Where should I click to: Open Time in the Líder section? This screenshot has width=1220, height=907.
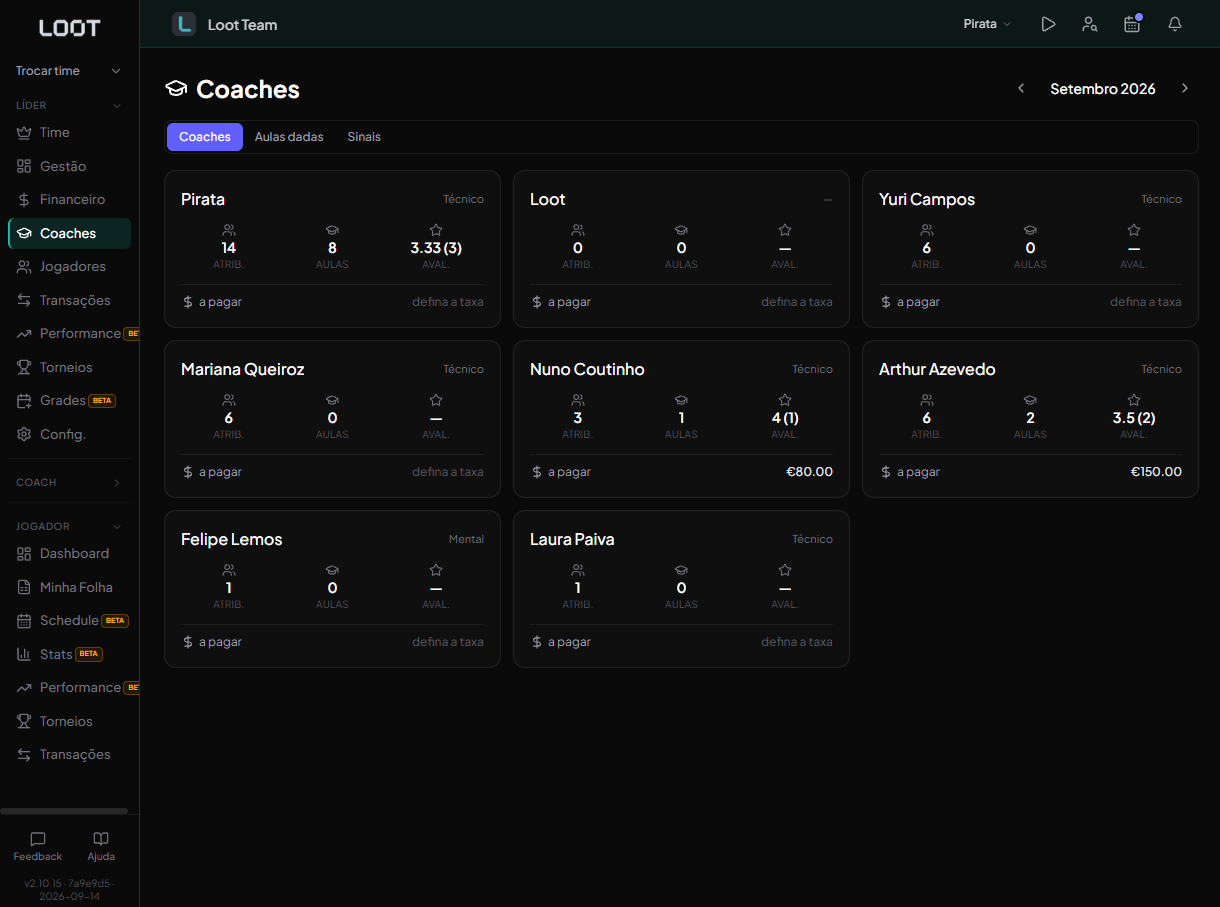pos(69,132)
